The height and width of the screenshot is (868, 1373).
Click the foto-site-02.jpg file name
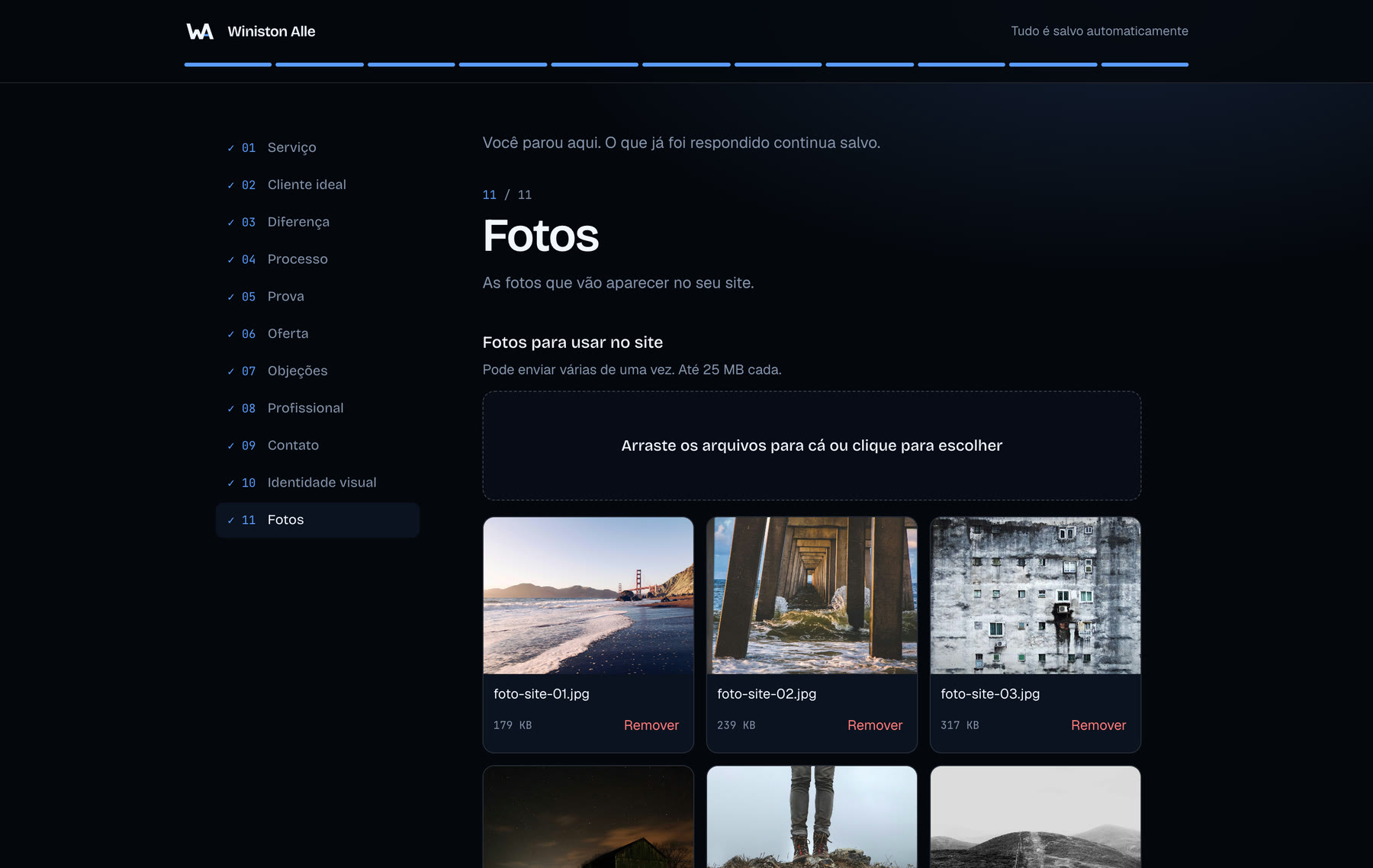[767, 694]
